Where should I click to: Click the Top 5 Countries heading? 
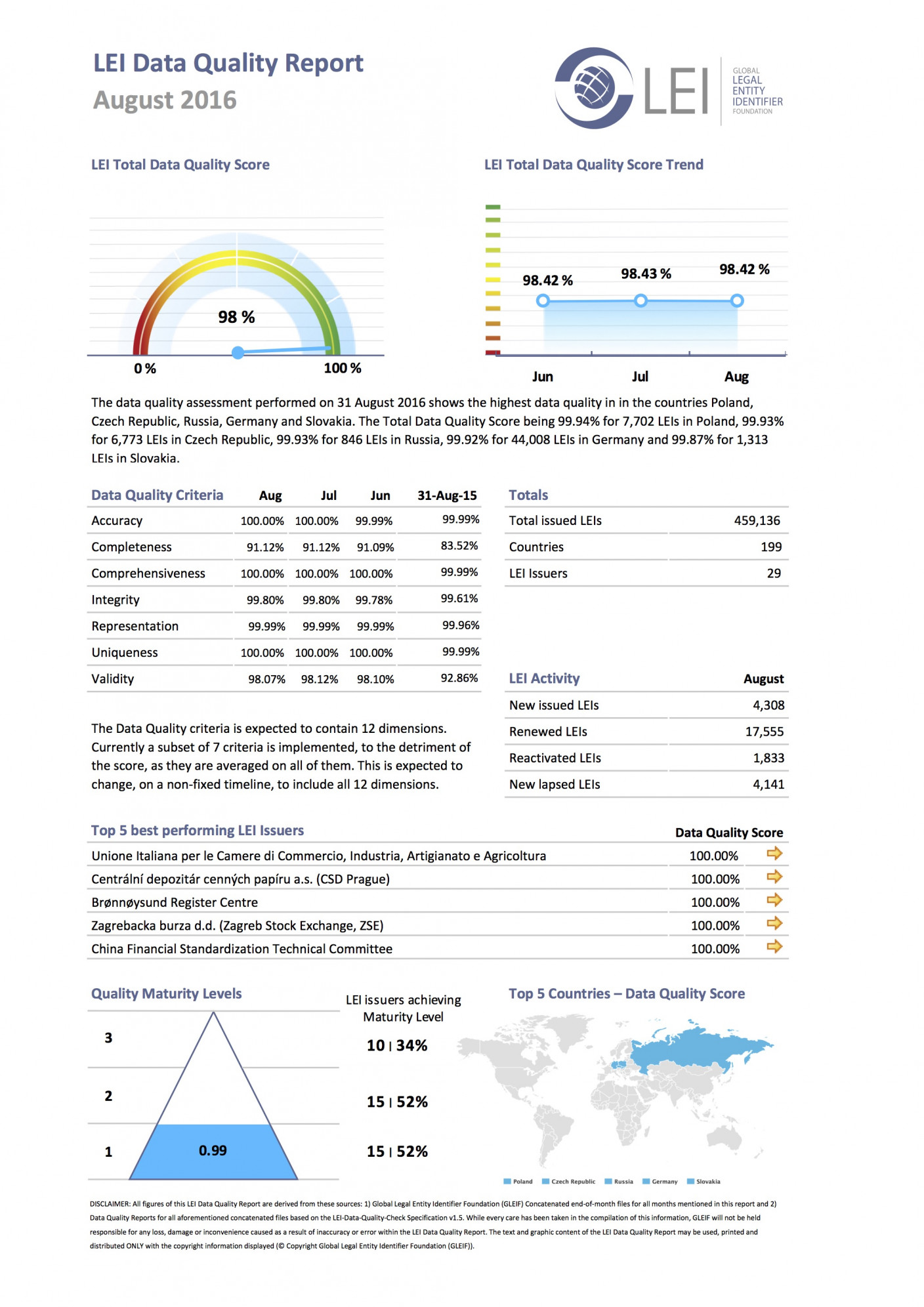coord(627,993)
